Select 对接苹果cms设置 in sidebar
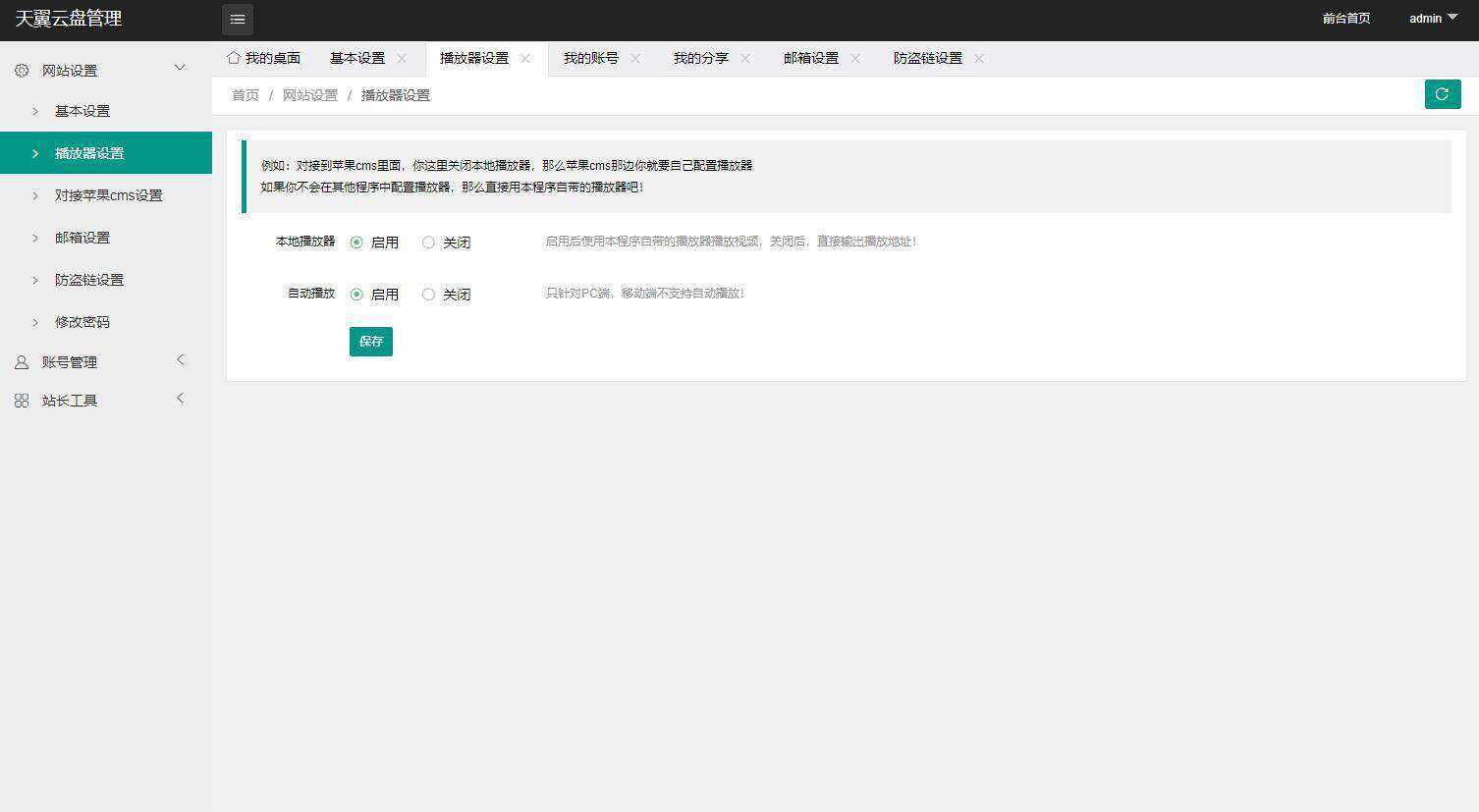 click(109, 195)
